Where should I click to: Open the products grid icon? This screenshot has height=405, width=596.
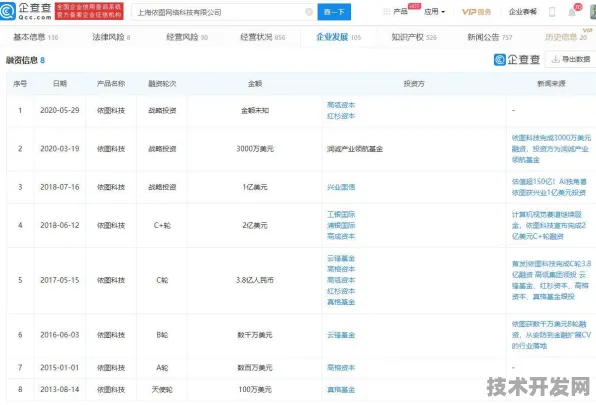click(387, 12)
